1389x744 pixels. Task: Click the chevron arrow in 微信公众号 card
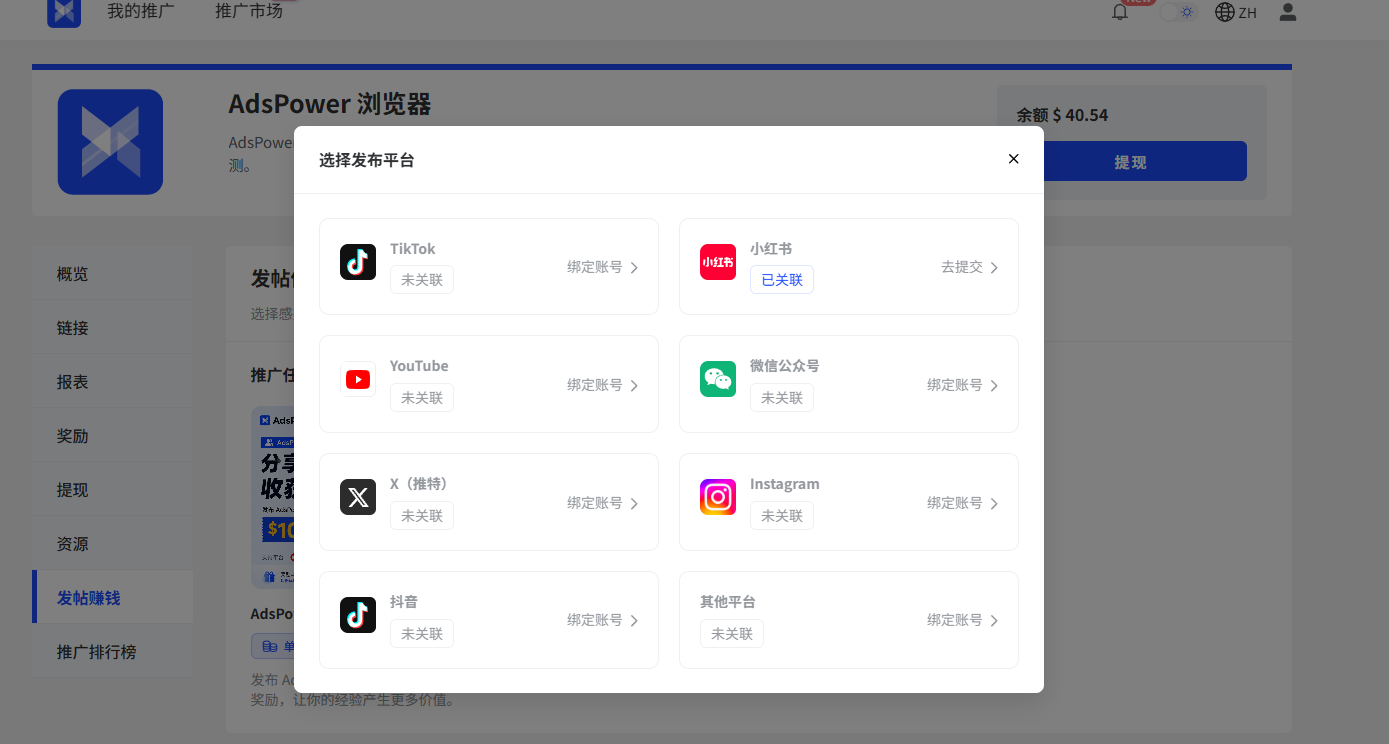pyautogui.click(x=994, y=386)
